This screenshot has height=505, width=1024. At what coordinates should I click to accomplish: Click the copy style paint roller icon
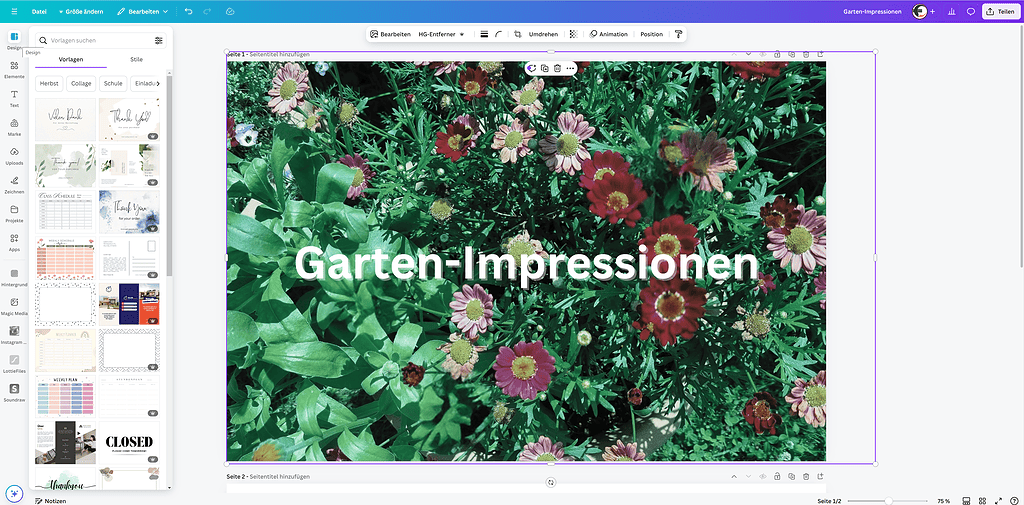pos(678,34)
